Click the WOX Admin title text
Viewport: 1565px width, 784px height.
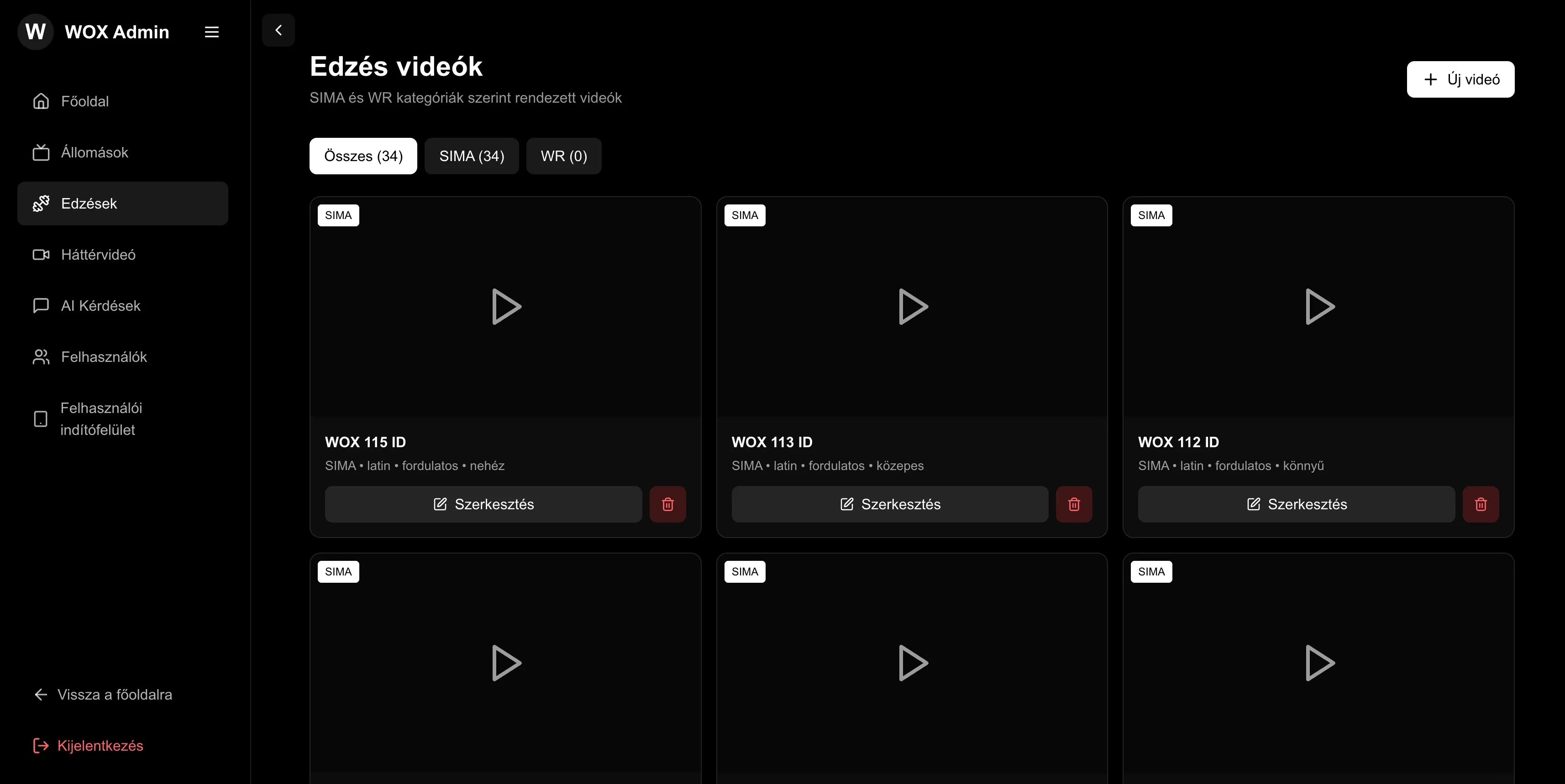coord(117,31)
